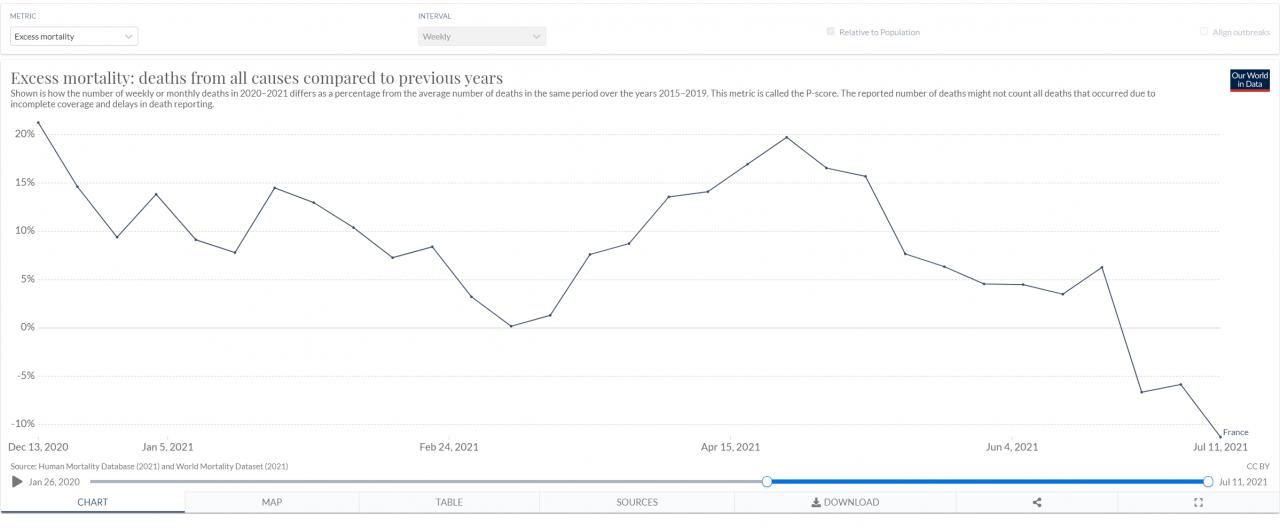The image size is (1280, 528).
Task: Click the Jul 11, 2021 end date label
Action: [x=1243, y=482]
